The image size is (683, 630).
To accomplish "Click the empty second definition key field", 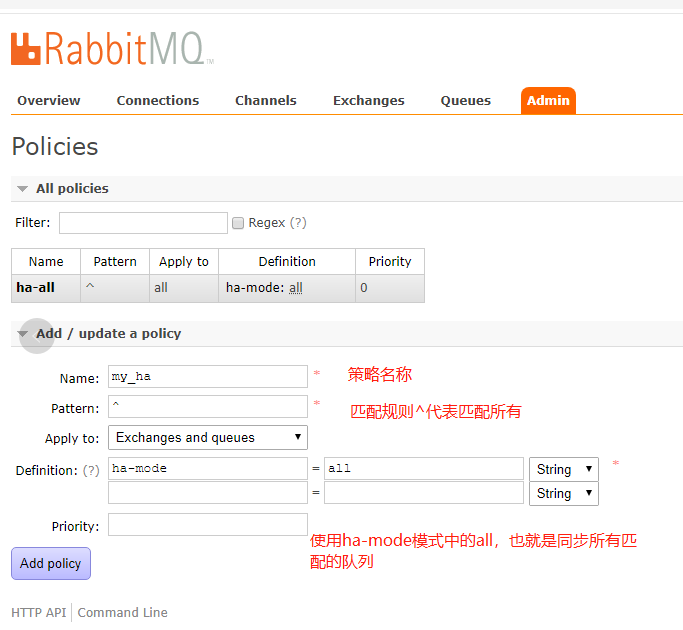I will (x=208, y=492).
